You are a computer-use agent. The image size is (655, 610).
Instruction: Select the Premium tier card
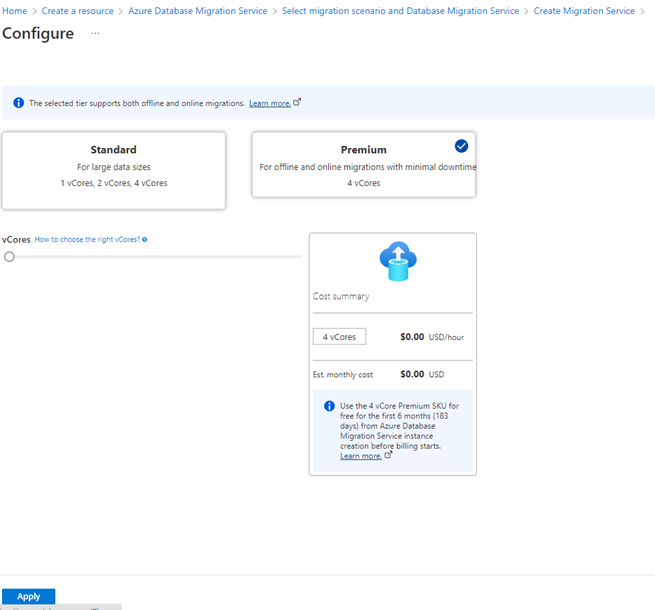(363, 164)
